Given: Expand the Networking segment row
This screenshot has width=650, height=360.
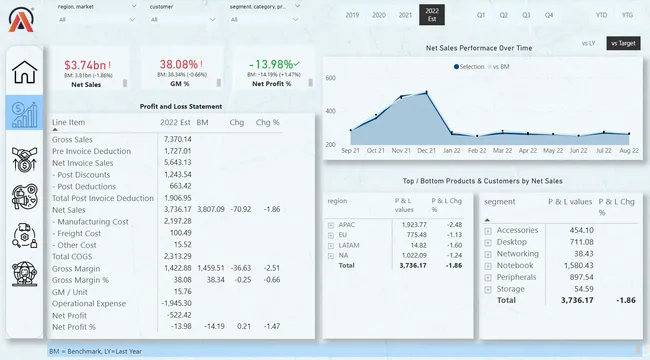Looking at the screenshot, I should (488, 254).
